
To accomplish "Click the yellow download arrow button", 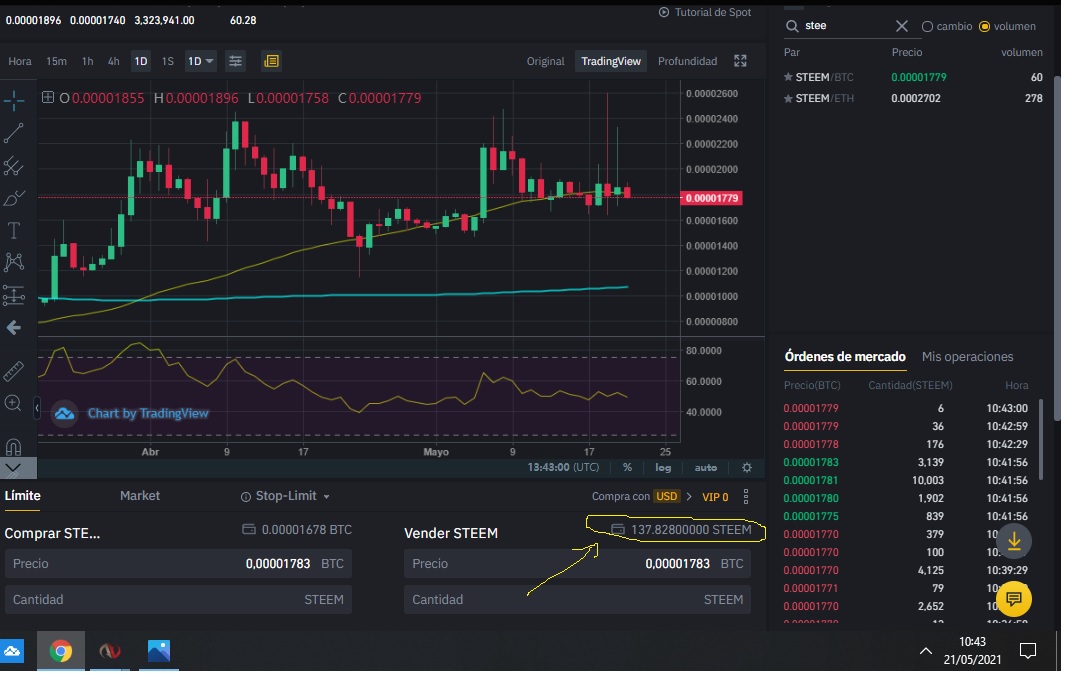I will tap(1014, 542).
